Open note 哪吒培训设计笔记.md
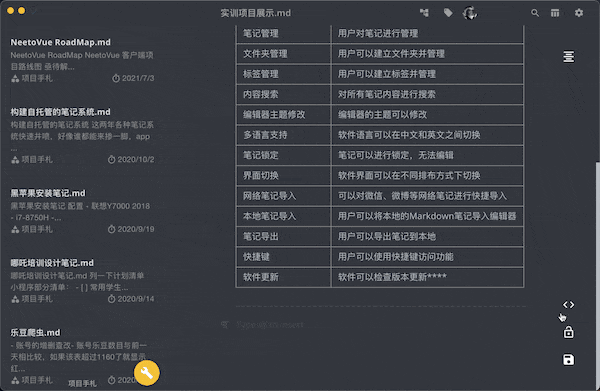This screenshot has width=600, height=391. coord(52,262)
